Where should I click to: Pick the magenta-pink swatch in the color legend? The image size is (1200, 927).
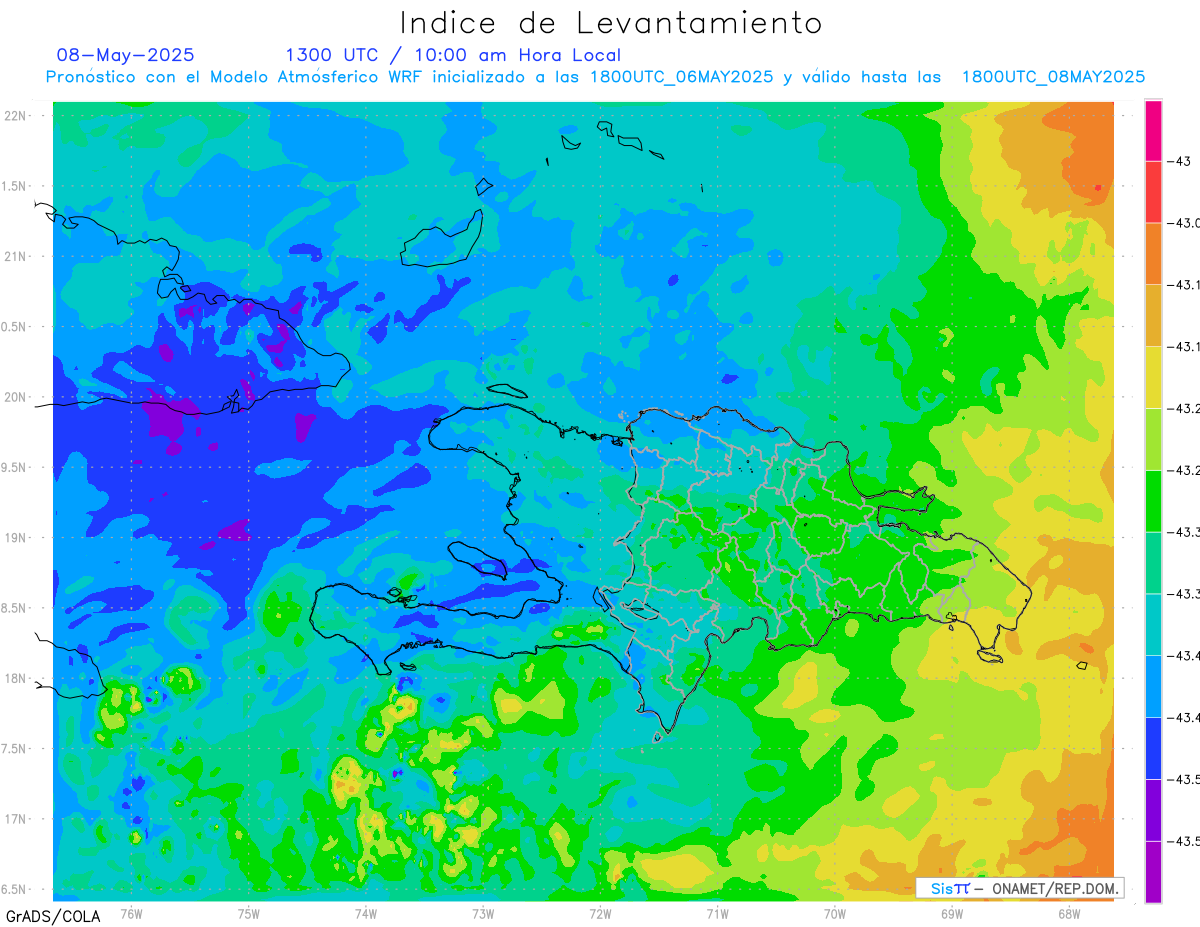click(1153, 130)
